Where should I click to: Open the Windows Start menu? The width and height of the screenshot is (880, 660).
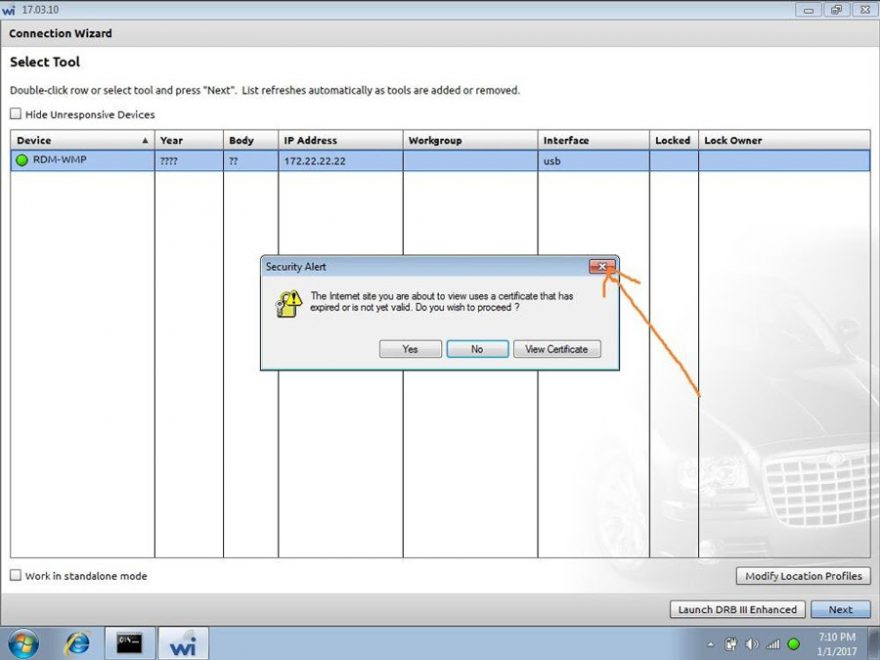[22, 643]
